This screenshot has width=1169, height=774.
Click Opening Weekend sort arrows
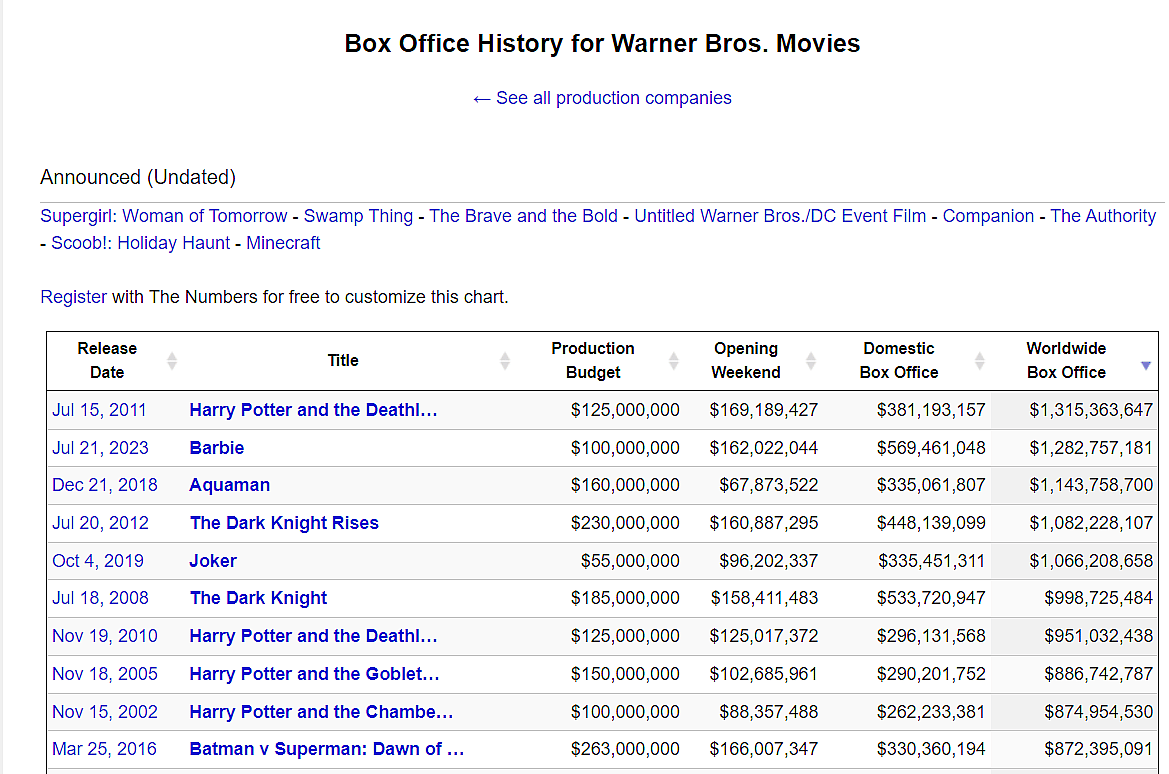point(811,361)
